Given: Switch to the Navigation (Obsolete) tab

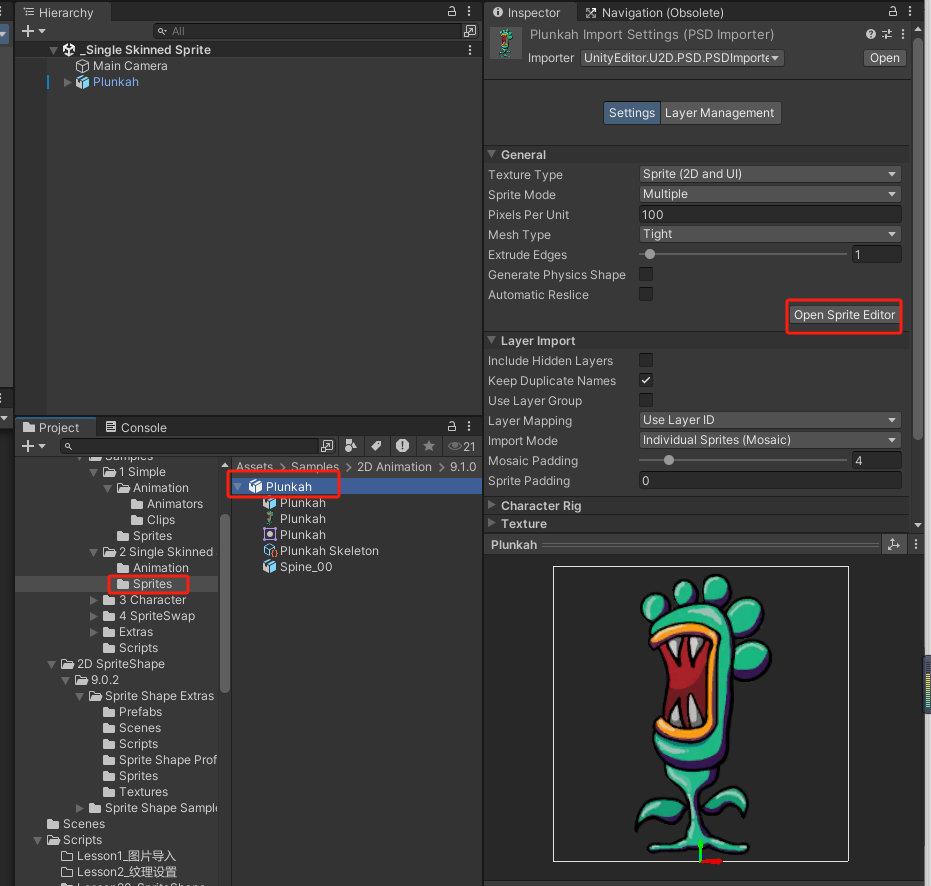Looking at the screenshot, I should click(654, 12).
